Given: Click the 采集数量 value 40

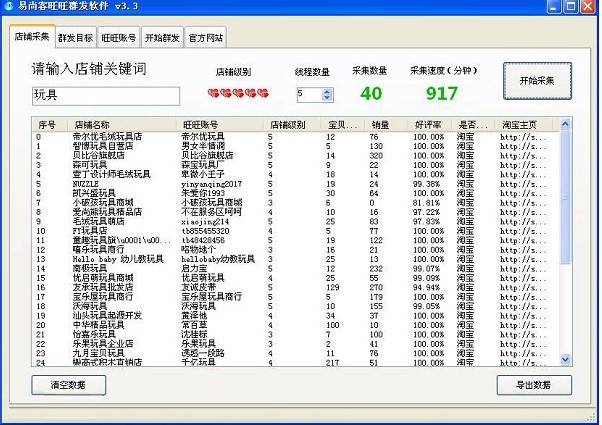Looking at the screenshot, I should point(371,93).
